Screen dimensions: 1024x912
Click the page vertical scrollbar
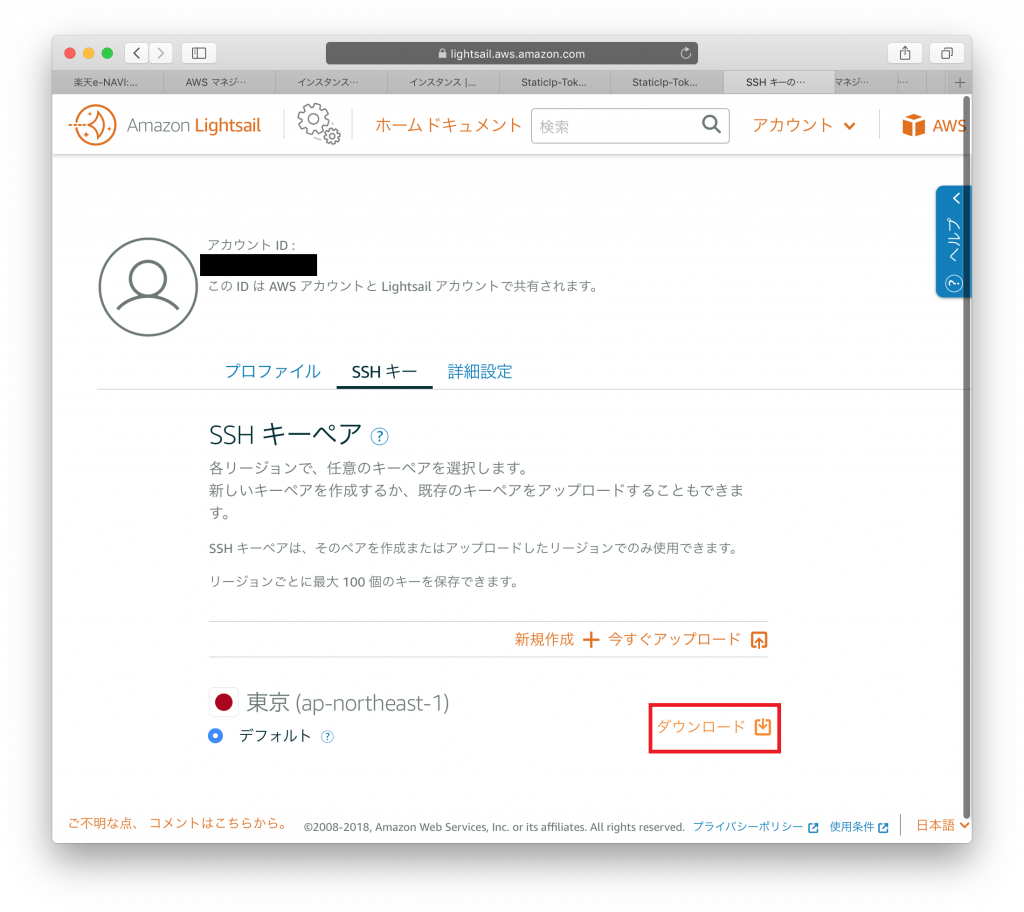[967, 457]
